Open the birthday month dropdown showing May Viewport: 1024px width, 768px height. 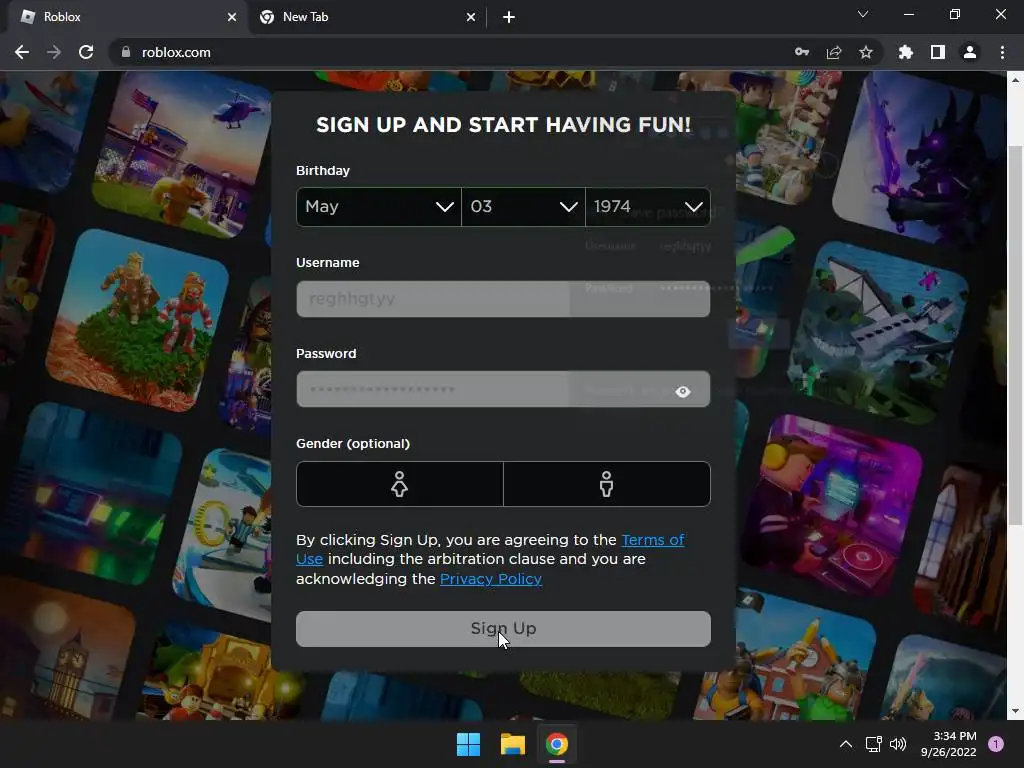[x=379, y=207]
